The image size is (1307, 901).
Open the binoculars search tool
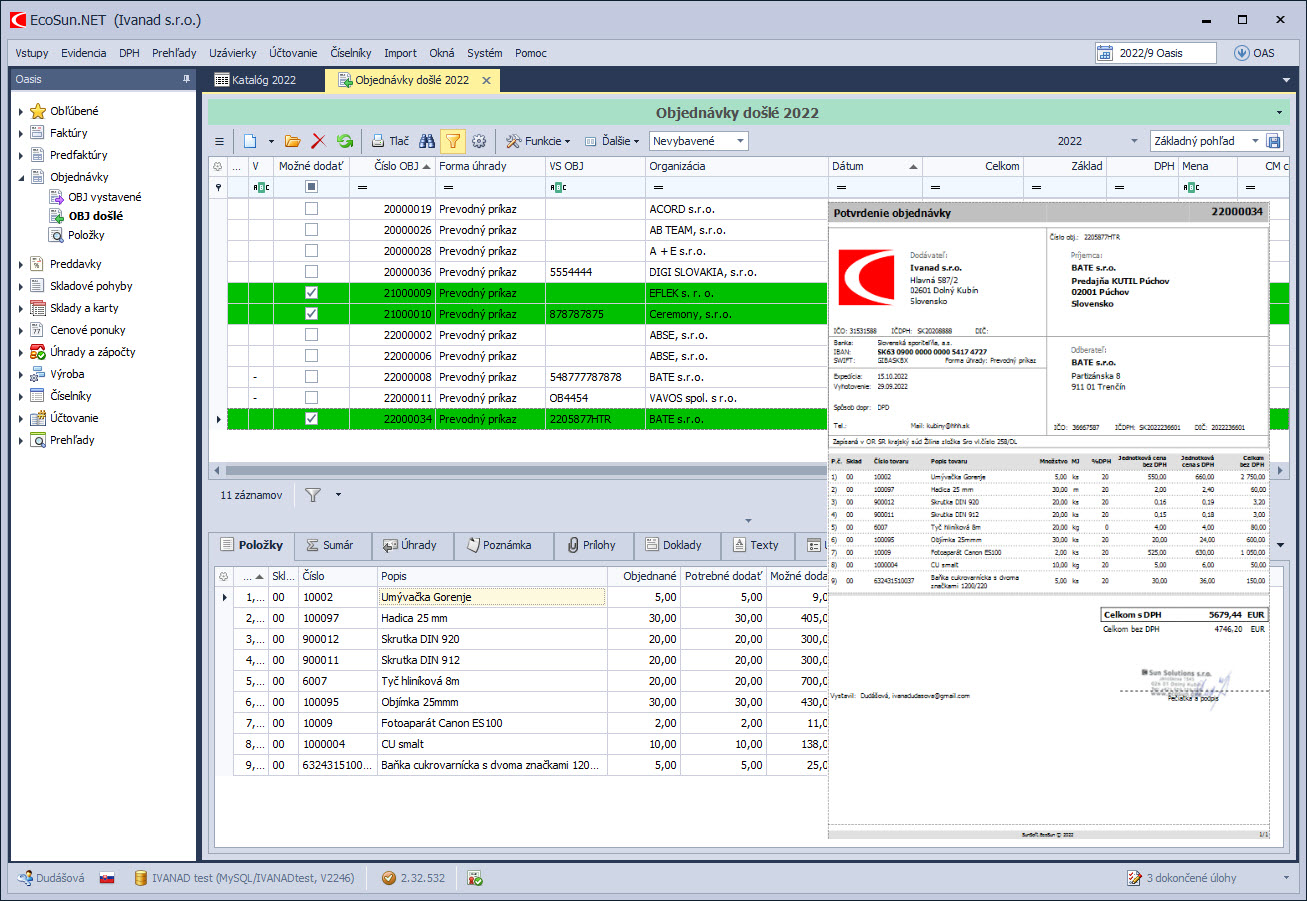coord(427,142)
